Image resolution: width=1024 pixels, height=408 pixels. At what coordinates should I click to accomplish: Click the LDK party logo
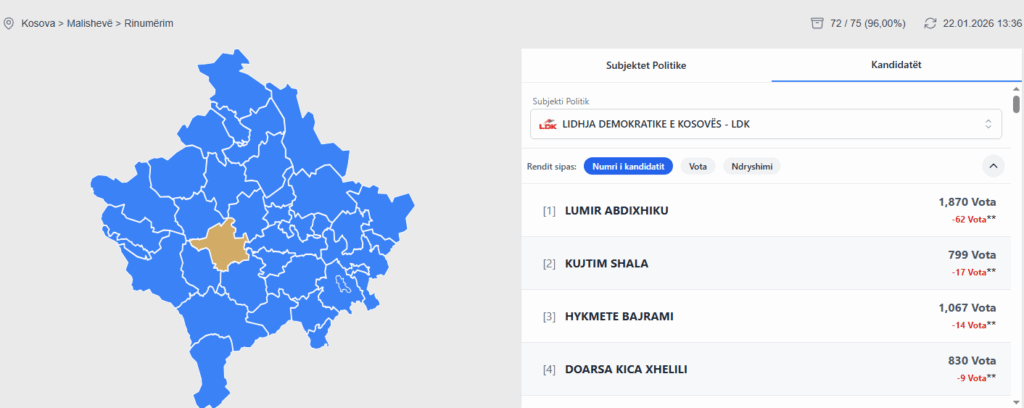[547, 124]
